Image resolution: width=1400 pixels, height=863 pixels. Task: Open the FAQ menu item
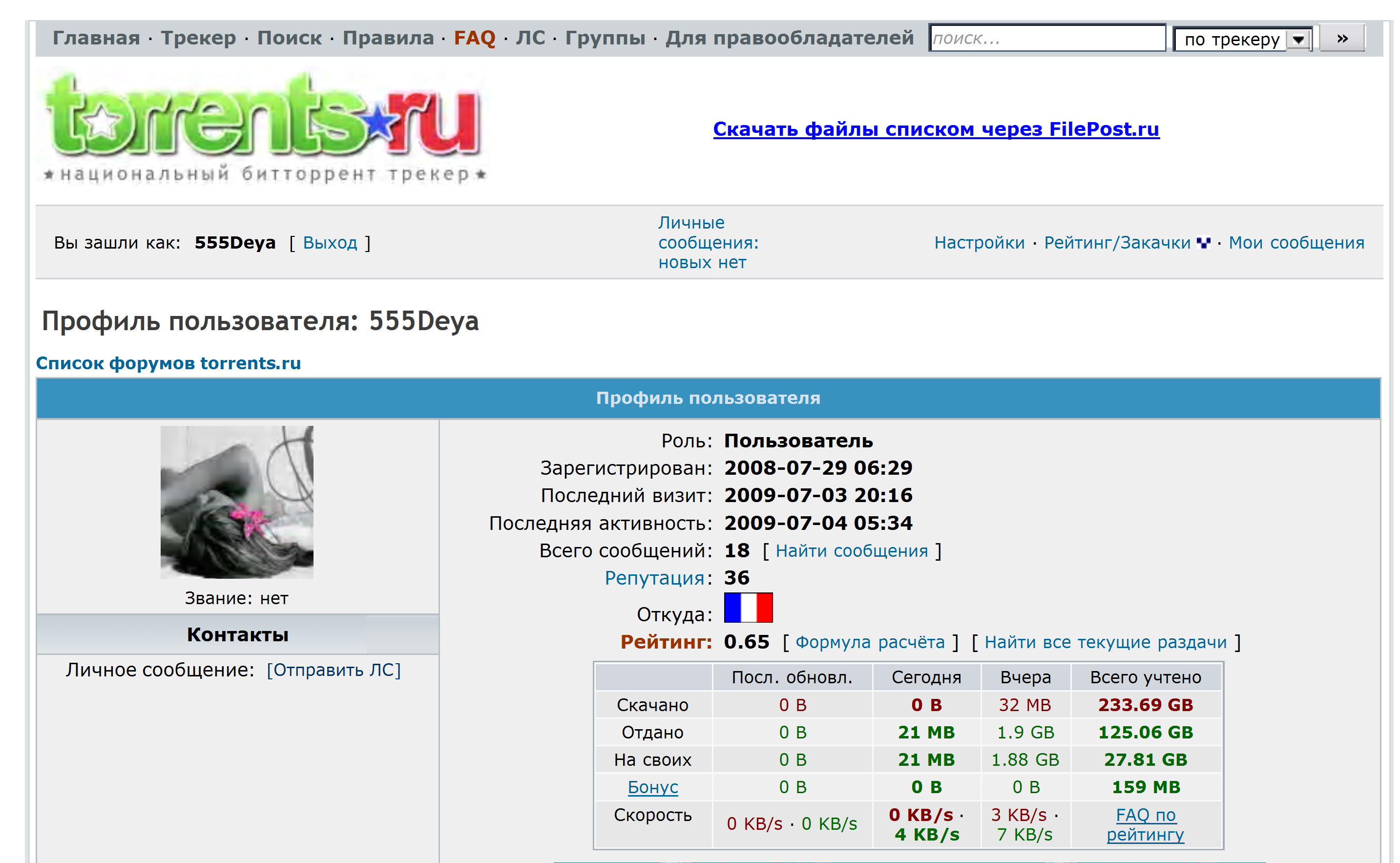[474, 38]
